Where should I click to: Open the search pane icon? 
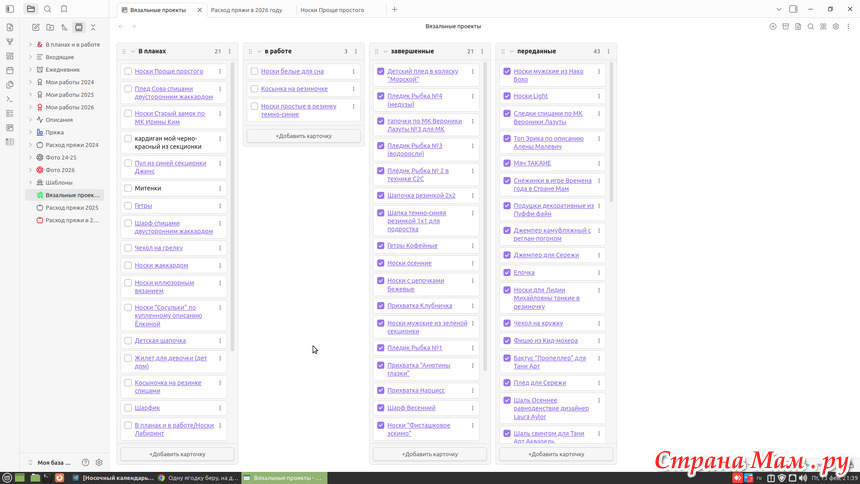tap(47, 9)
